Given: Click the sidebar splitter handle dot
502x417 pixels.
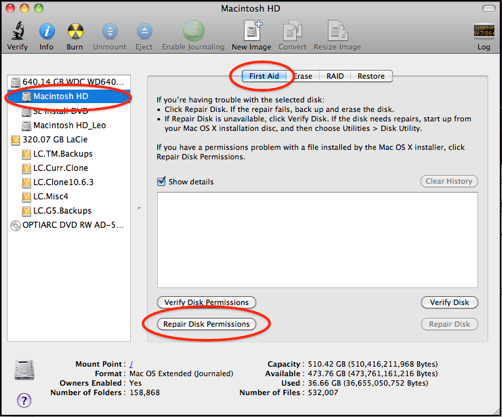Looking at the screenshot, I should point(139,208).
